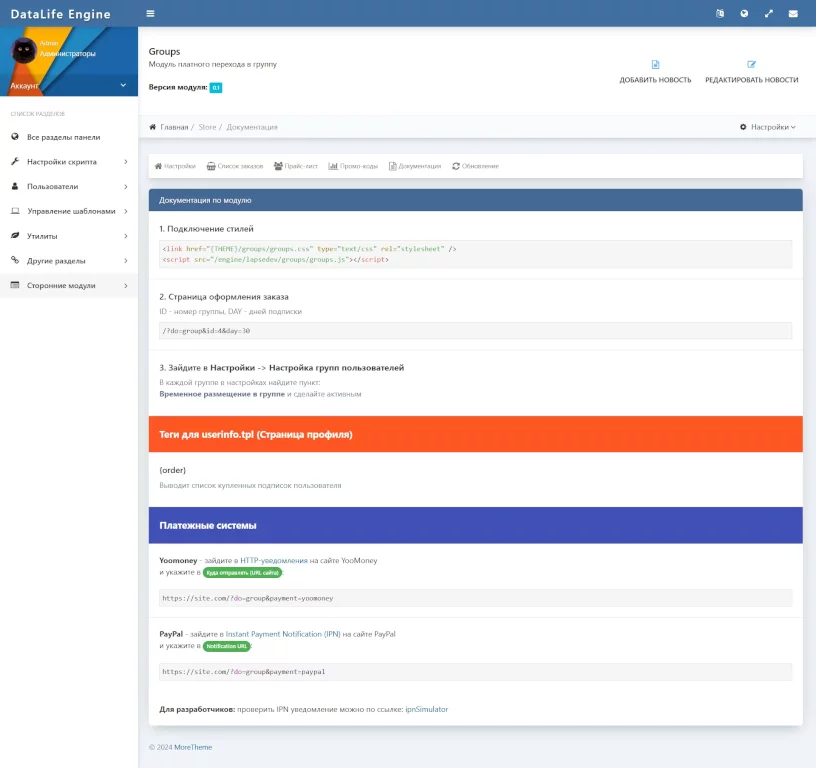Click the groups.css stylesheet code block

(476, 254)
